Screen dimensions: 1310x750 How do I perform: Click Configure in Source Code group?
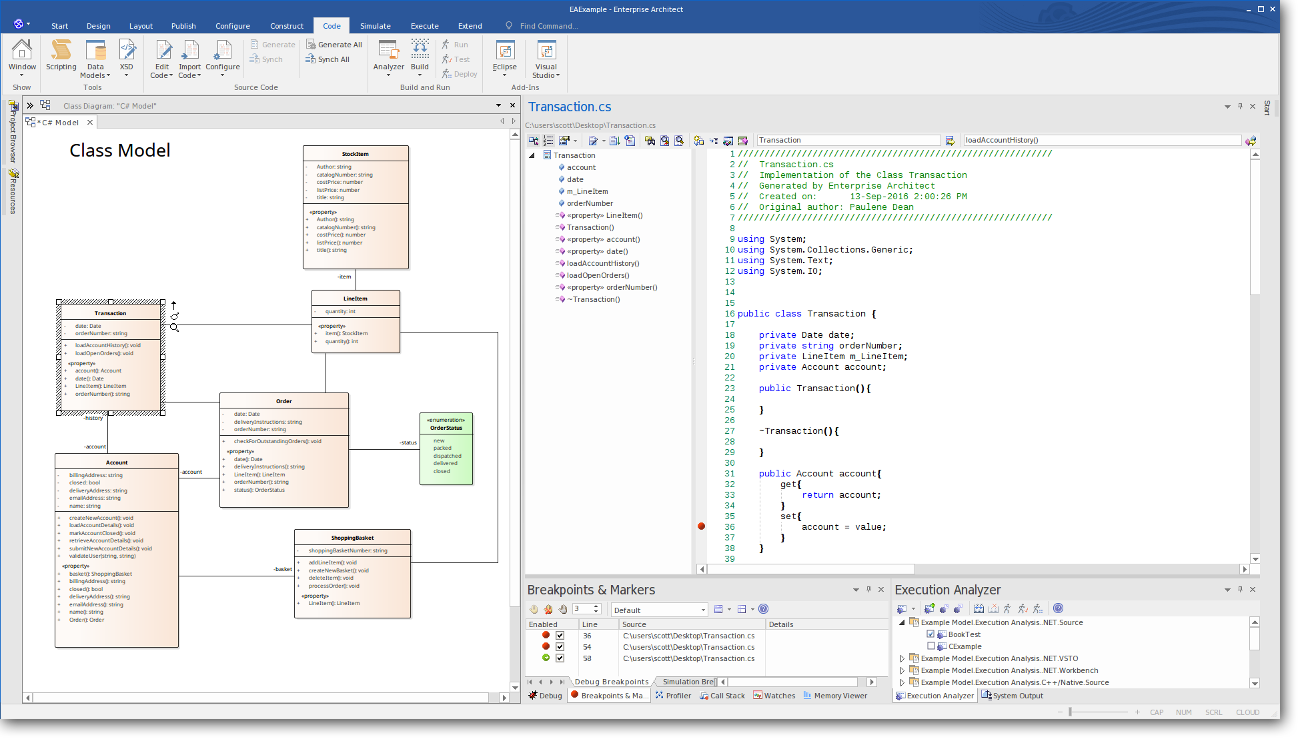pos(222,59)
